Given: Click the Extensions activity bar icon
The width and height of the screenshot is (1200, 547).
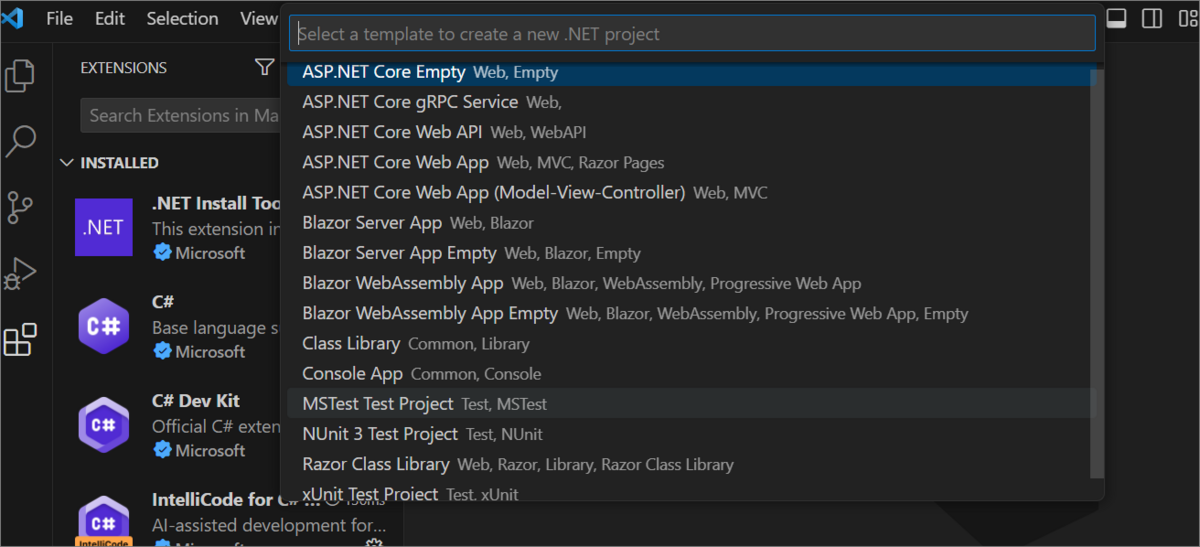Looking at the screenshot, I should (x=20, y=340).
